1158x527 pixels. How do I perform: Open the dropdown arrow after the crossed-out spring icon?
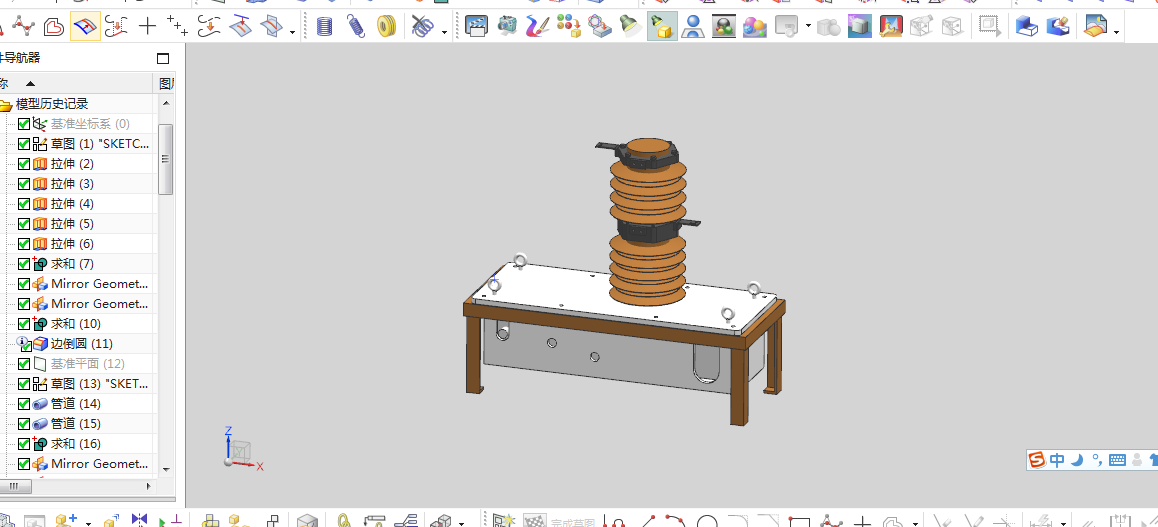click(x=444, y=32)
